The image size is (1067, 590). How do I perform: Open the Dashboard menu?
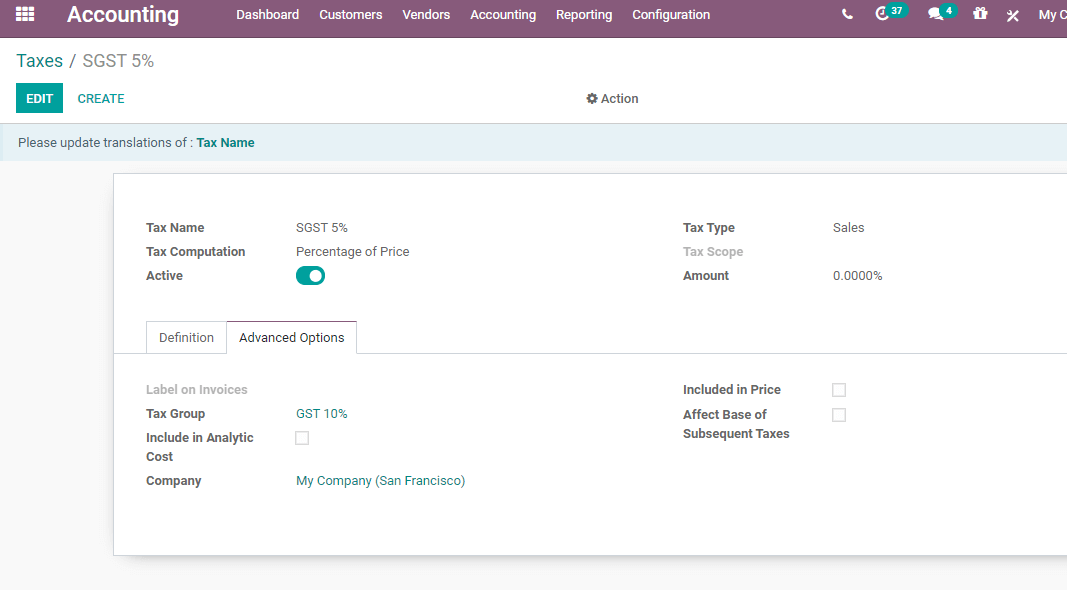click(267, 14)
